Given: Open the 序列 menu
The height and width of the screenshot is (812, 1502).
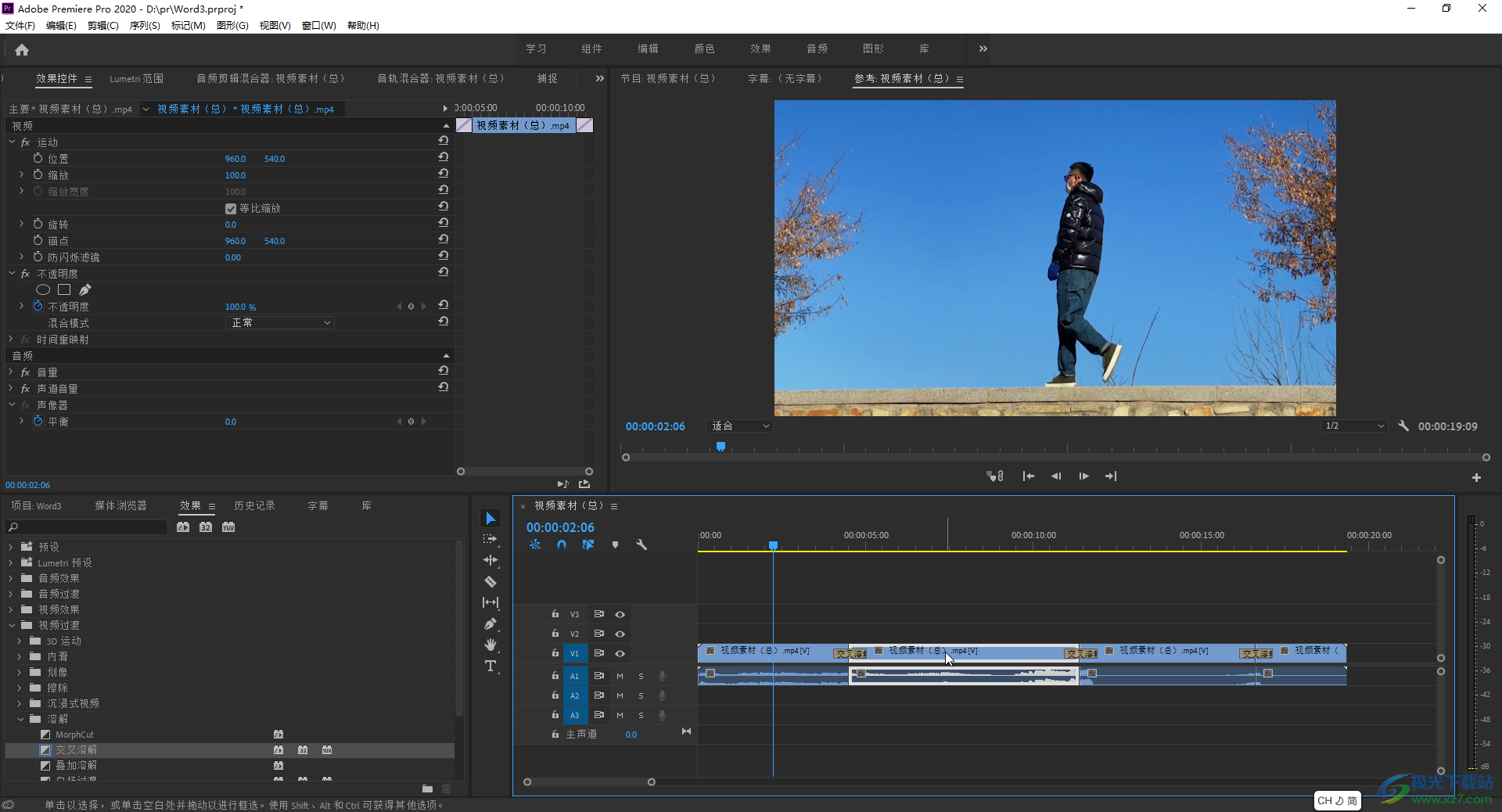Looking at the screenshot, I should [x=144, y=26].
